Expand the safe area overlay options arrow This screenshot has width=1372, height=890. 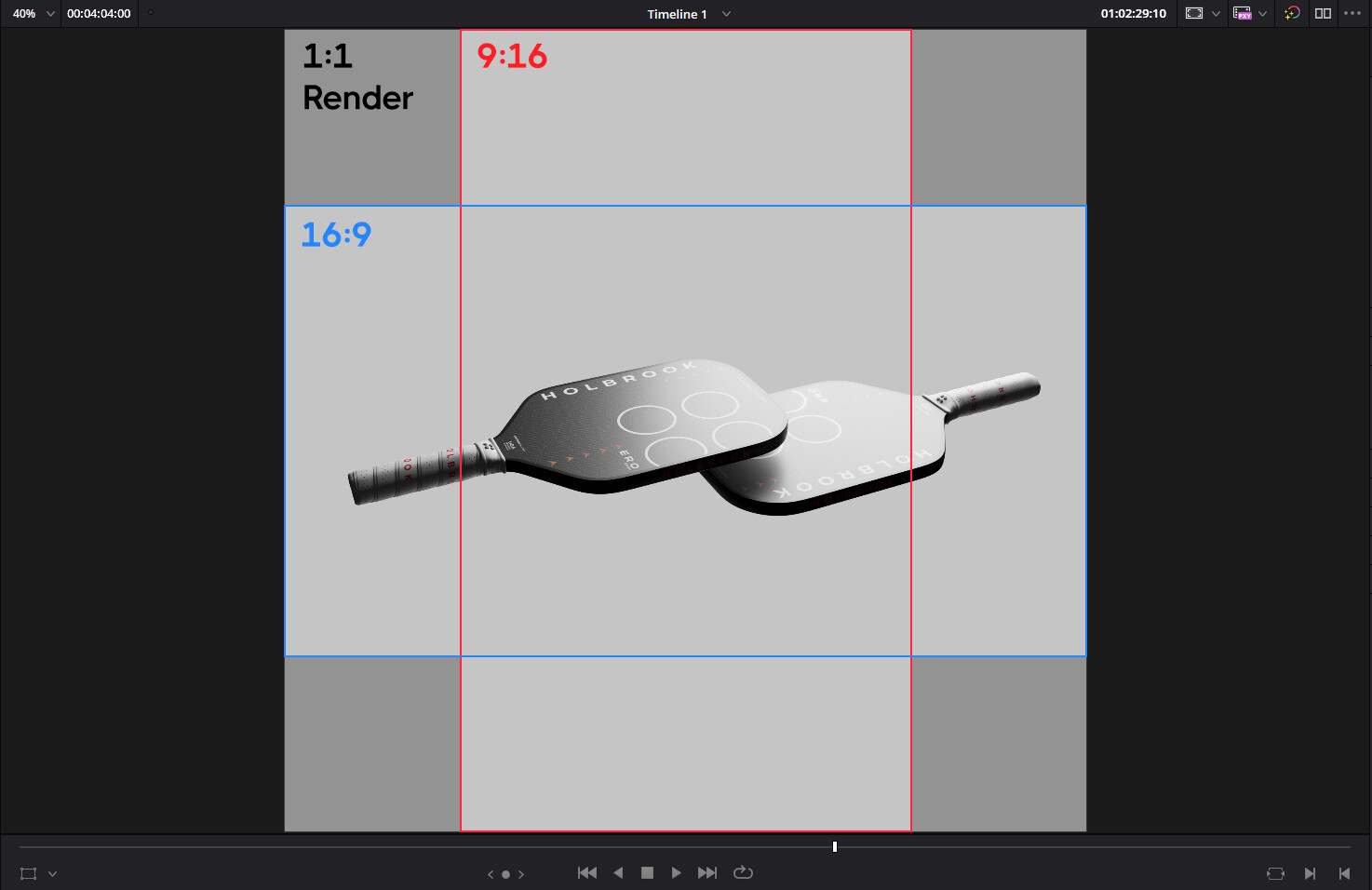coord(1216,14)
